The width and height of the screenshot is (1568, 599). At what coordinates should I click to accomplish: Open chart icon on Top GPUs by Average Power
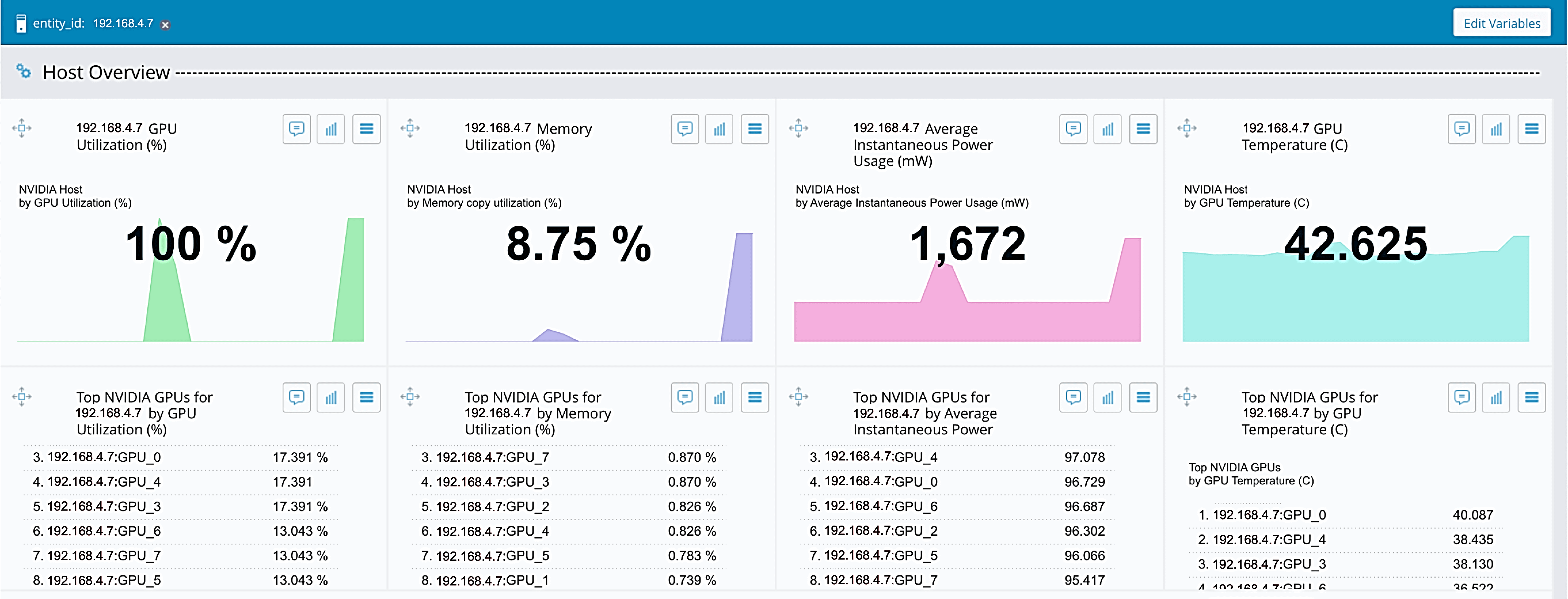(x=1108, y=398)
